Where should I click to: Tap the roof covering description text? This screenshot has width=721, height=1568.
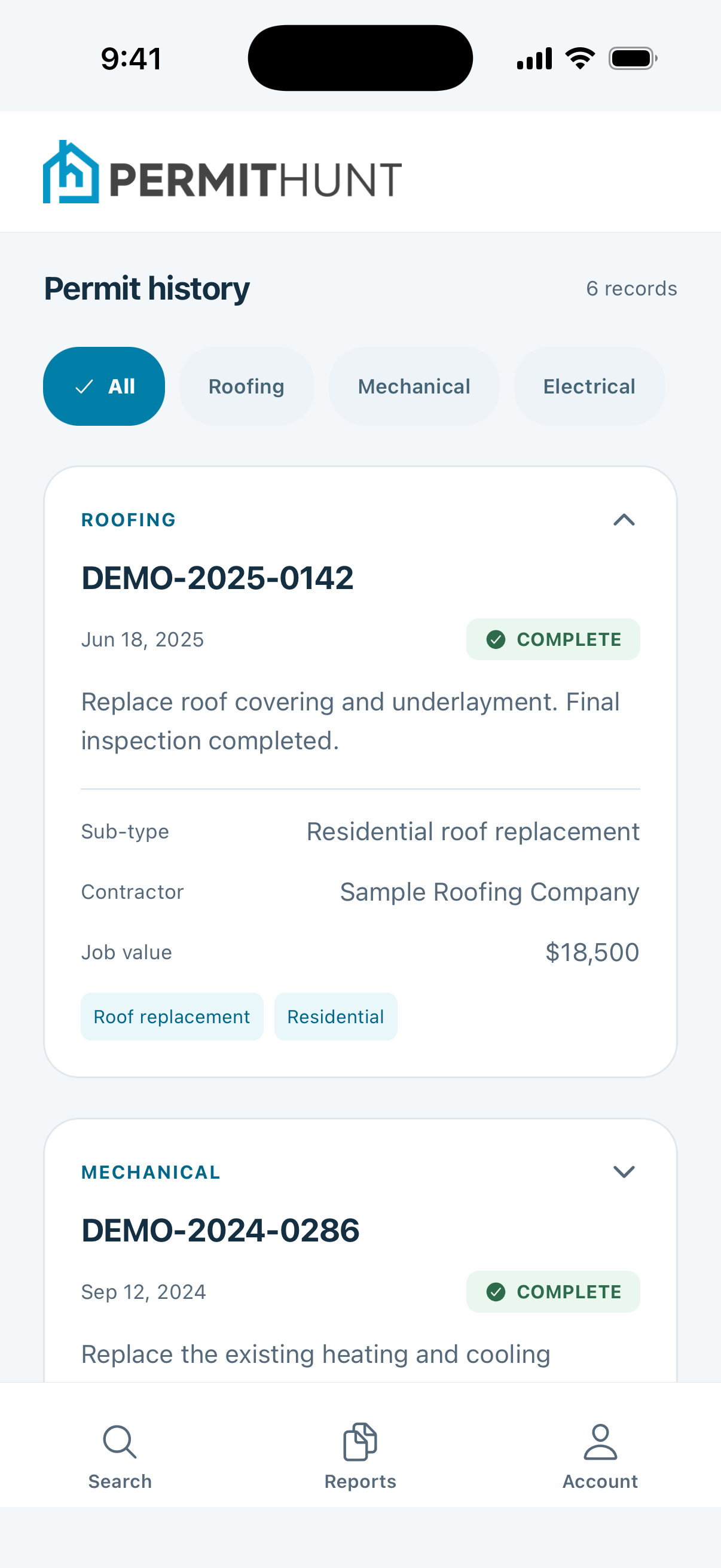pos(350,721)
